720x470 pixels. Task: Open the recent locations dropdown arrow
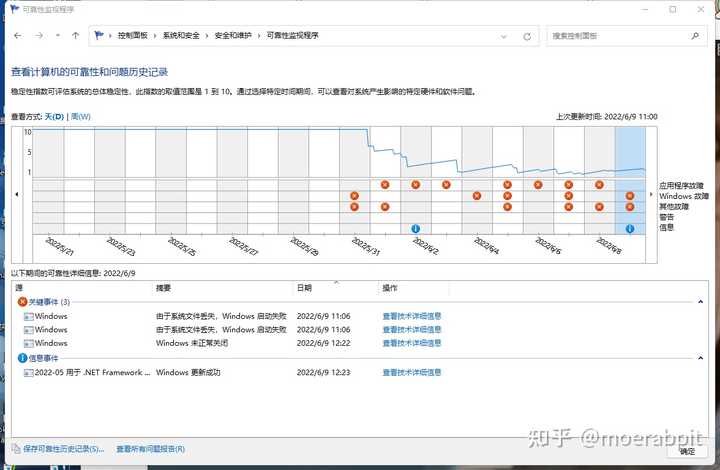click(x=58, y=35)
